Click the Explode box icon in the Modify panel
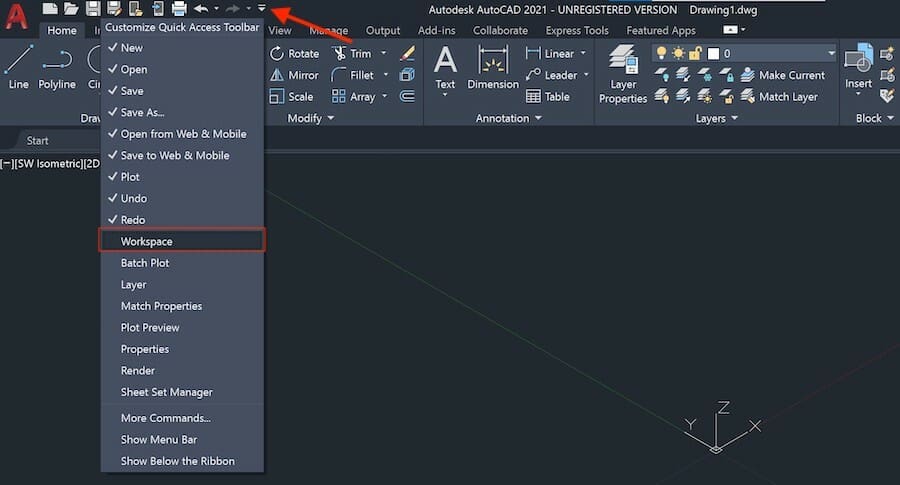The height and width of the screenshot is (485, 900). point(408,75)
